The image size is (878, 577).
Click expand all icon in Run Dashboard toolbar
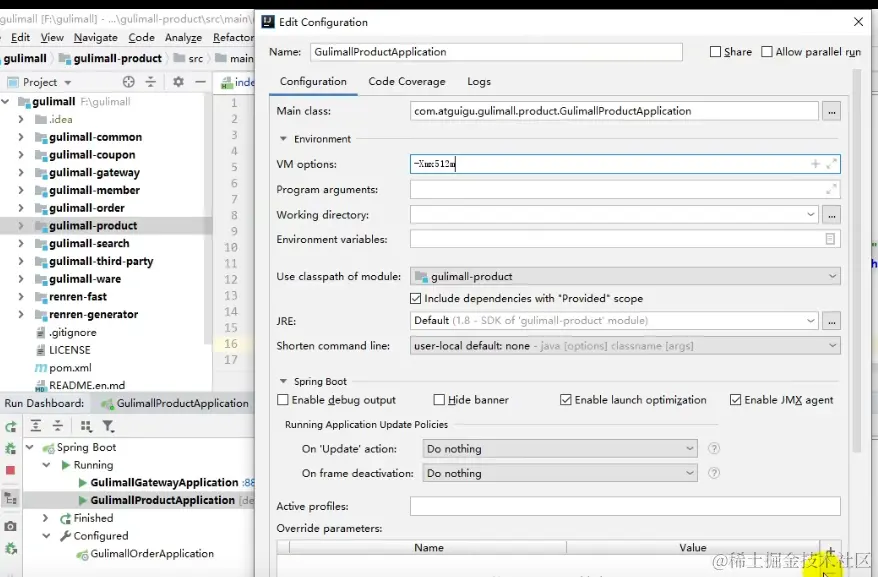click(x=36, y=426)
